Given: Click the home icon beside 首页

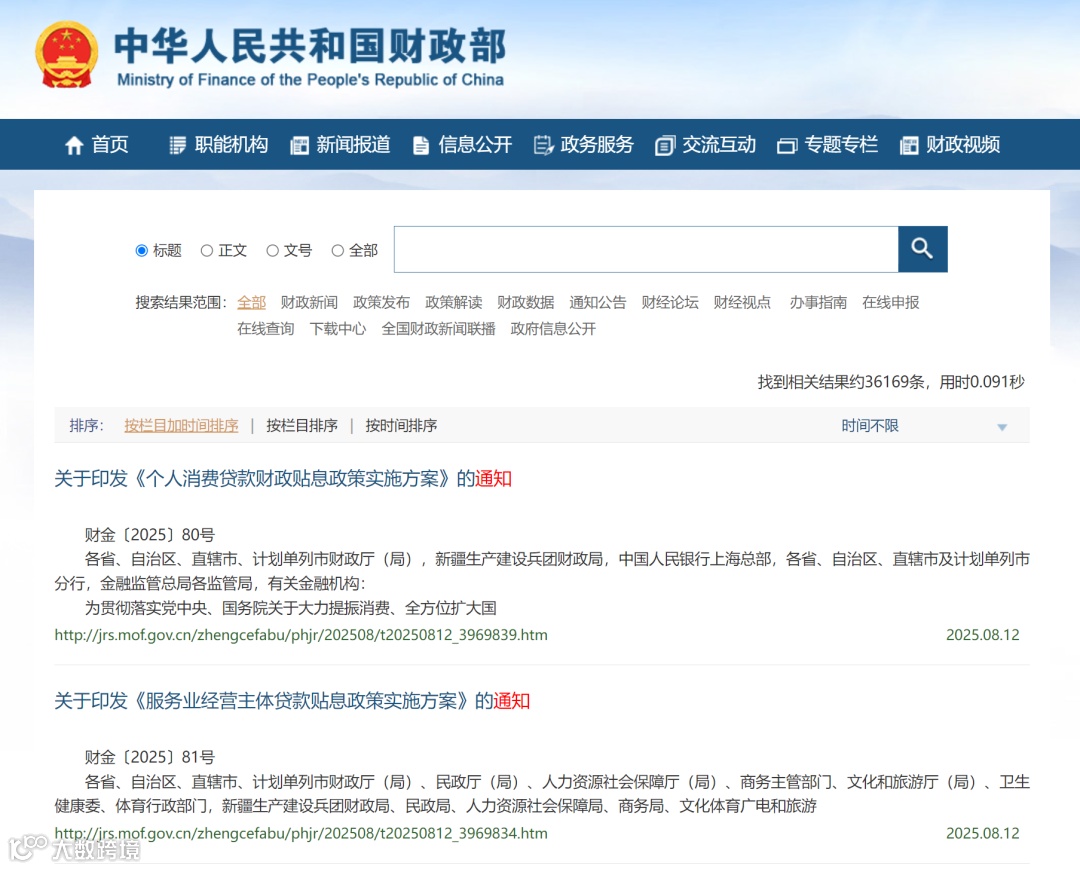Looking at the screenshot, I should tap(74, 145).
